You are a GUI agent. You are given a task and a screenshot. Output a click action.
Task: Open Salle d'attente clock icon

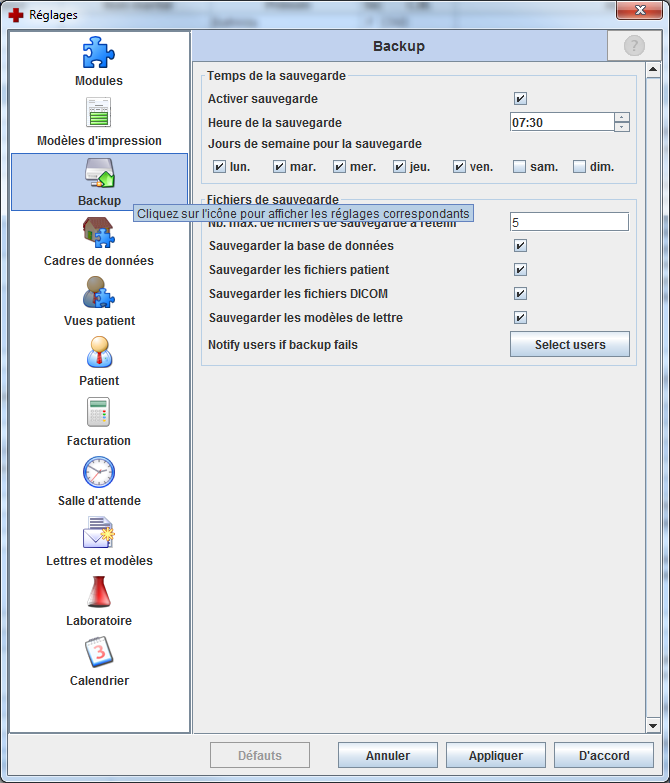point(99,473)
